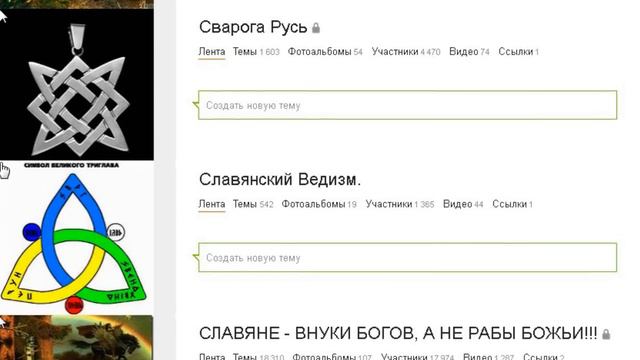Open Фотоальбомы 19 tab in Славянский Ведизм
Screen dimensions: 640x360
pos(319,204)
